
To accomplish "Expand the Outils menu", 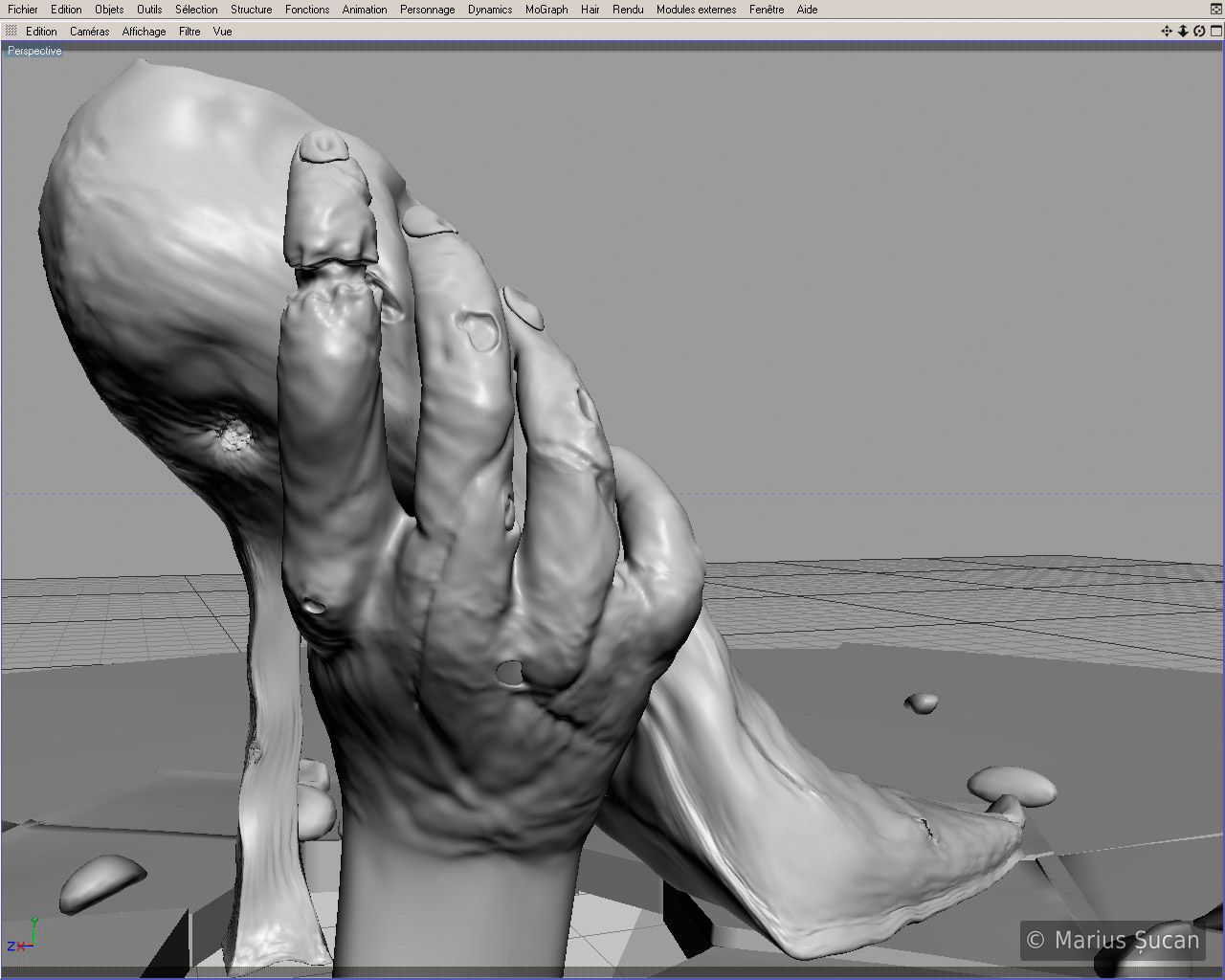I will coord(149,10).
